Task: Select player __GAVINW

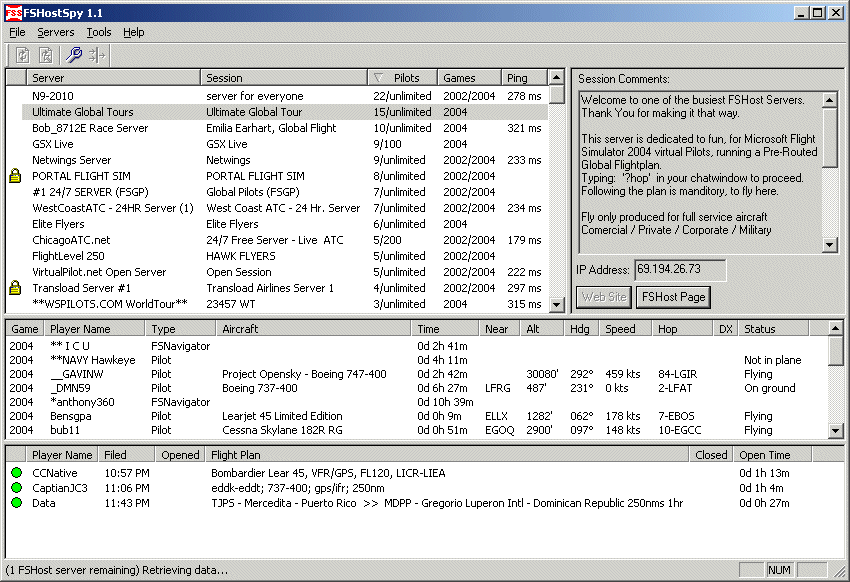Action: (x=417, y=374)
